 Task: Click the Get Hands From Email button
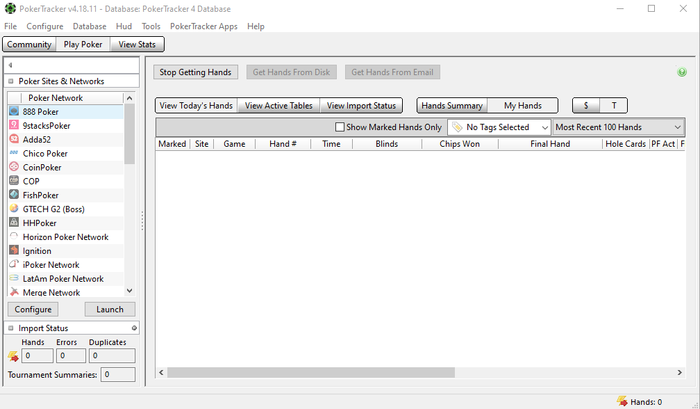point(392,72)
